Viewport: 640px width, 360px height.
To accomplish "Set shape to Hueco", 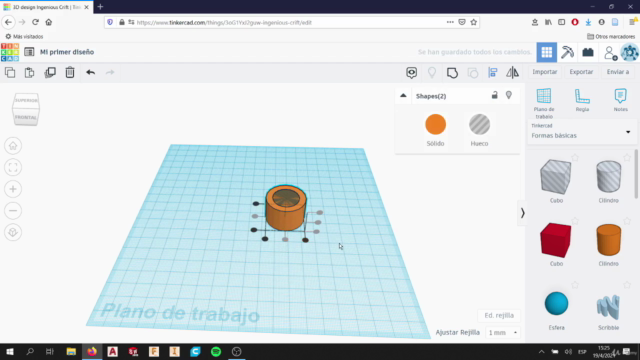I will (x=479, y=130).
